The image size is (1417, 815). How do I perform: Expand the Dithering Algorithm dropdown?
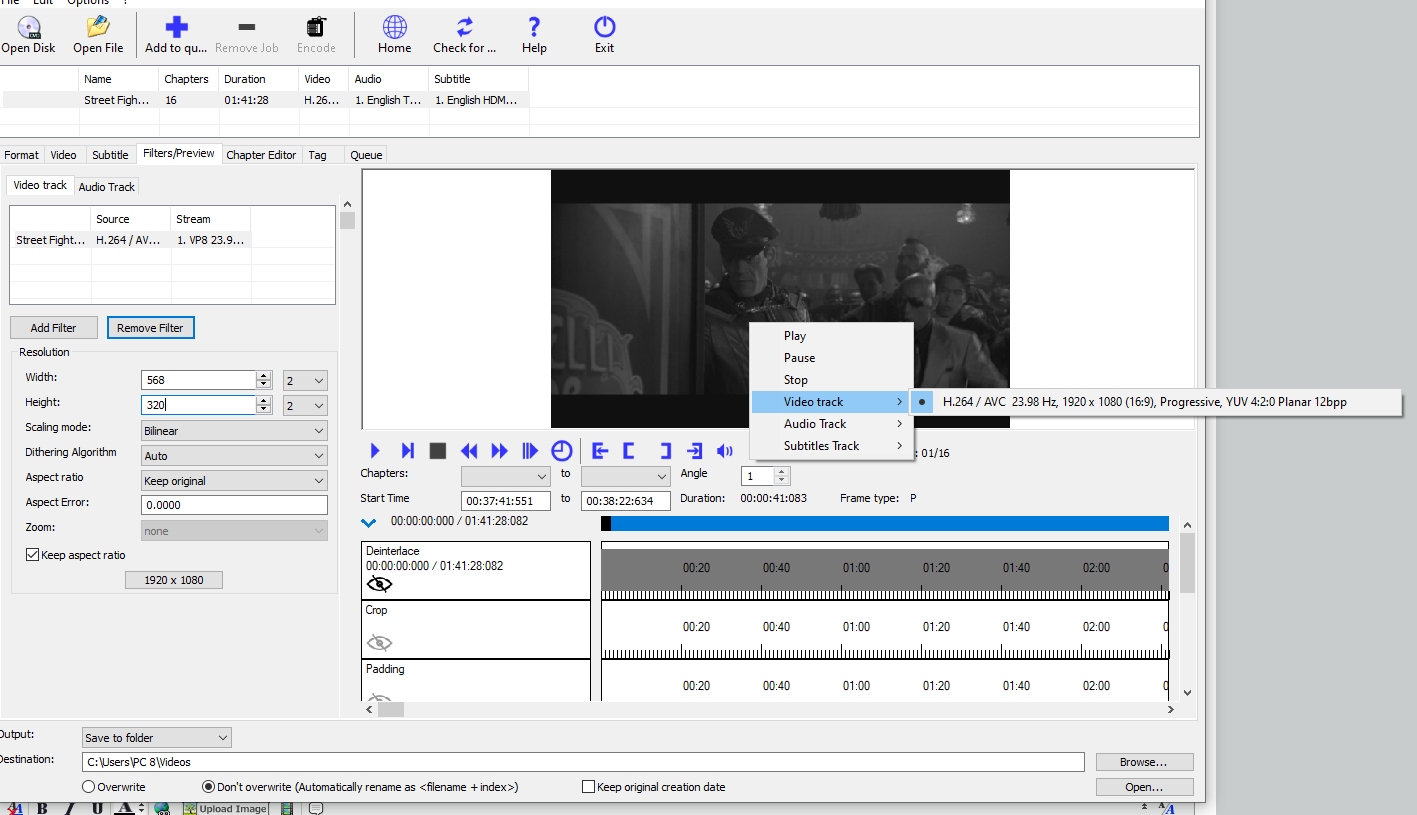[x=234, y=456]
